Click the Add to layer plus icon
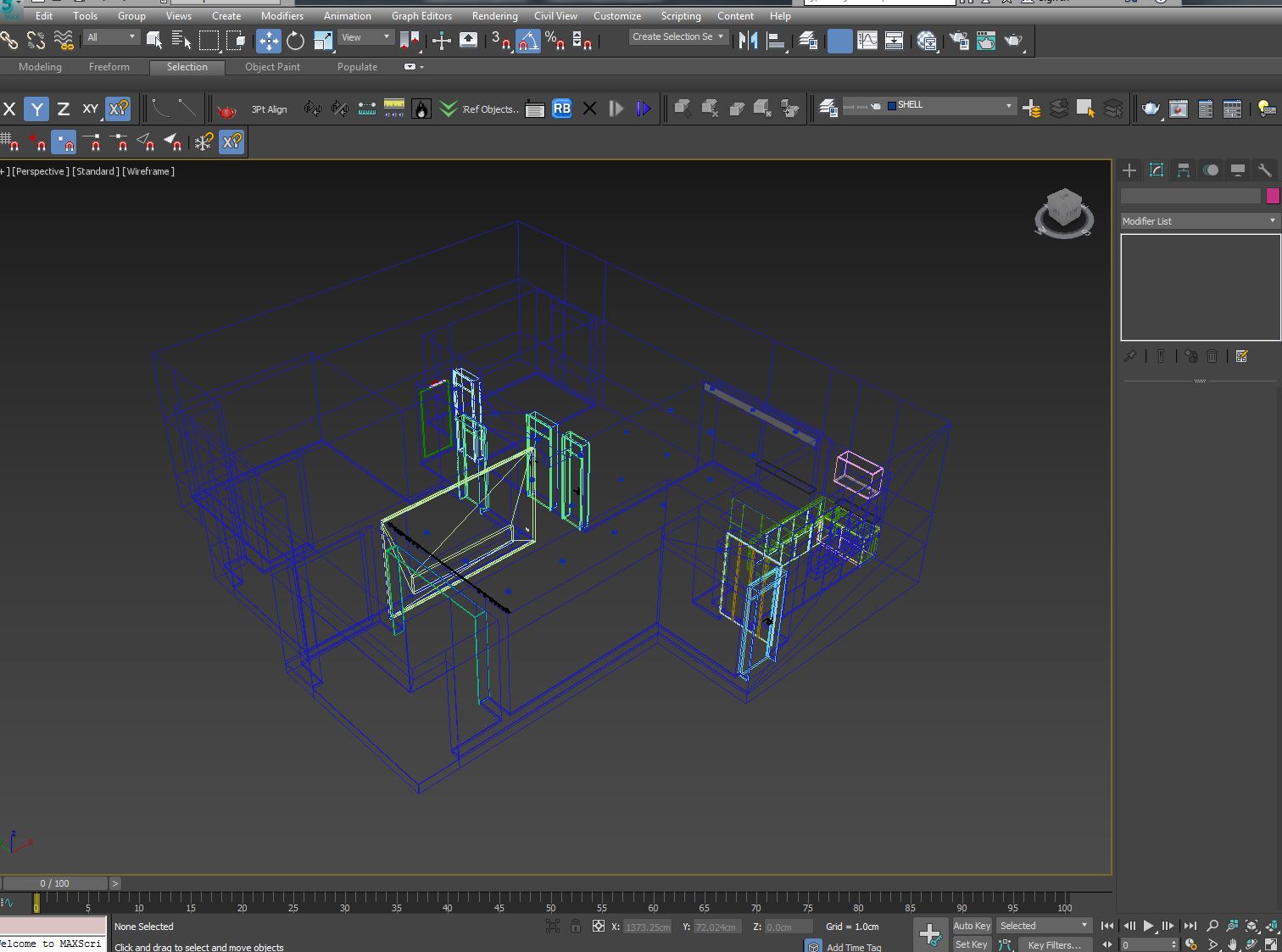Image resolution: width=1282 pixels, height=952 pixels. point(1031,109)
